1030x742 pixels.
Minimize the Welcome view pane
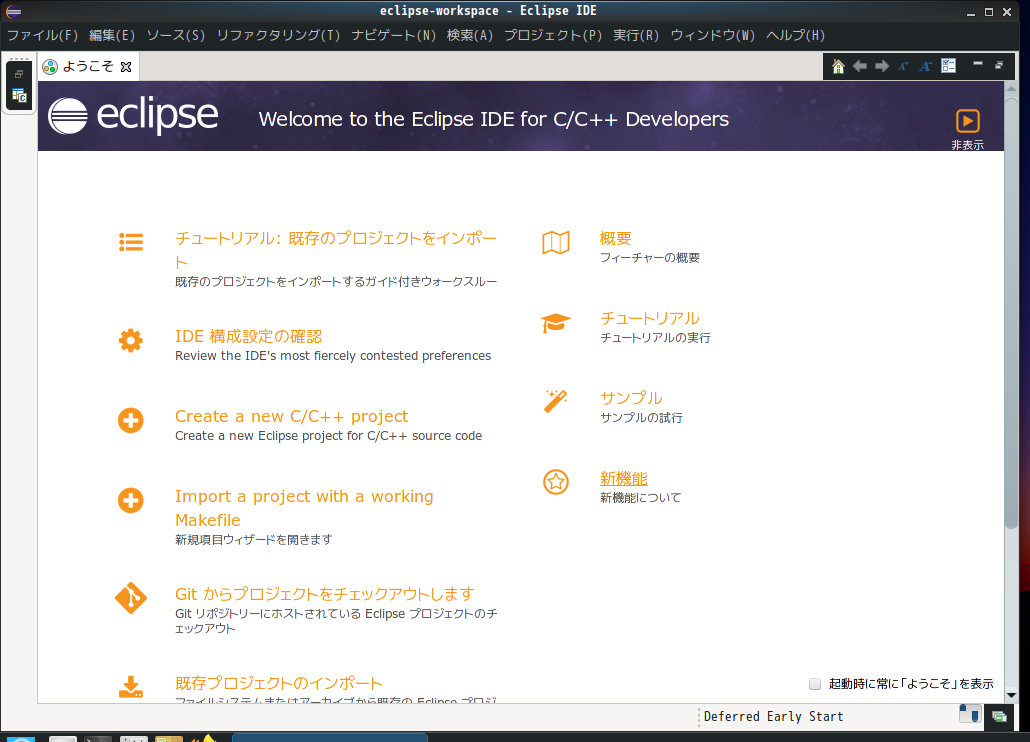coord(977,64)
